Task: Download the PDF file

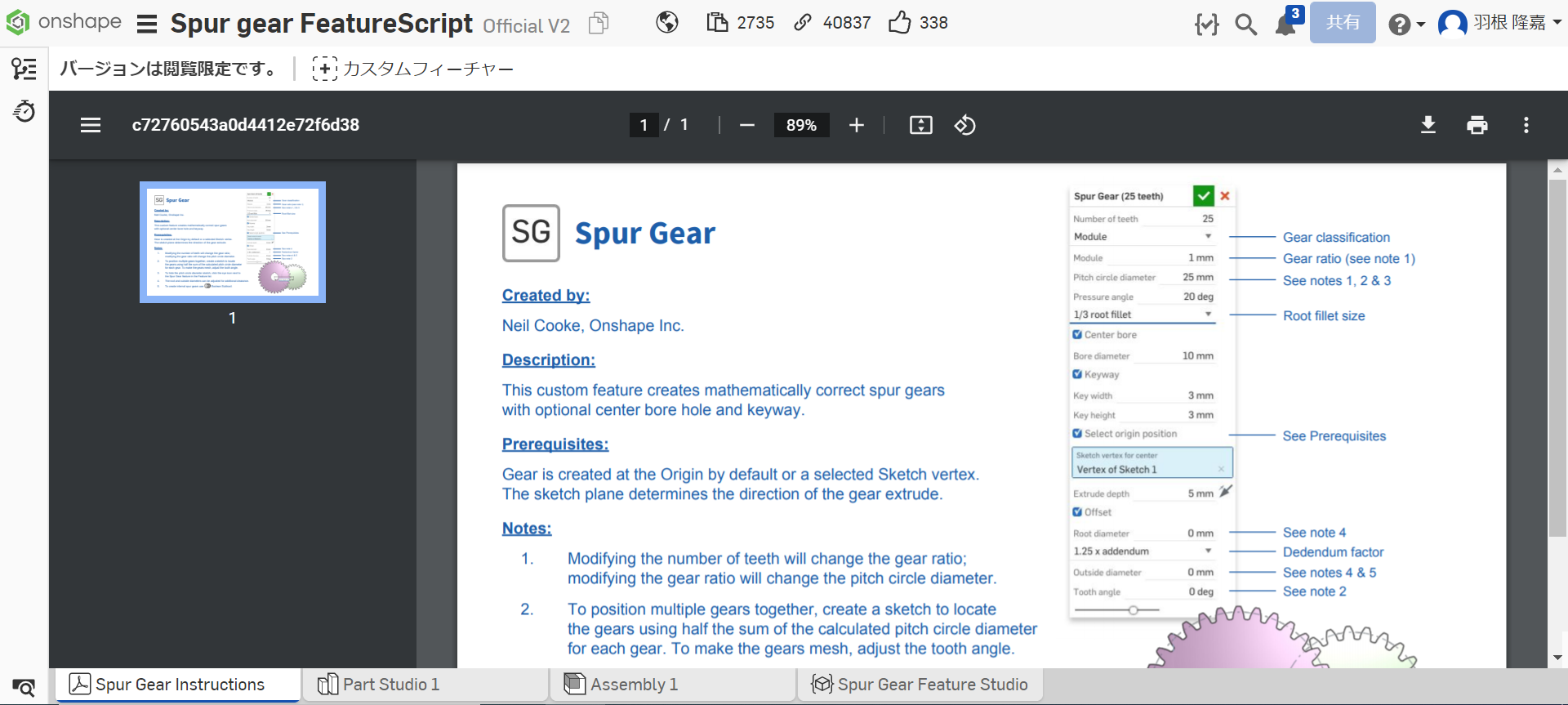Action: (x=1428, y=125)
